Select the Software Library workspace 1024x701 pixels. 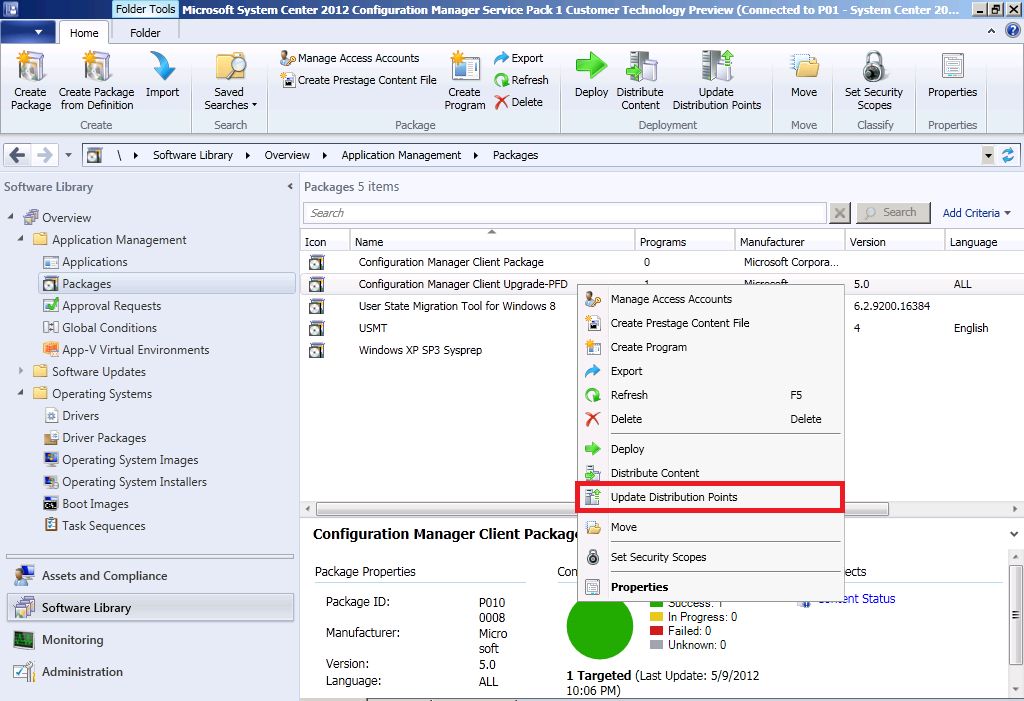pos(150,608)
